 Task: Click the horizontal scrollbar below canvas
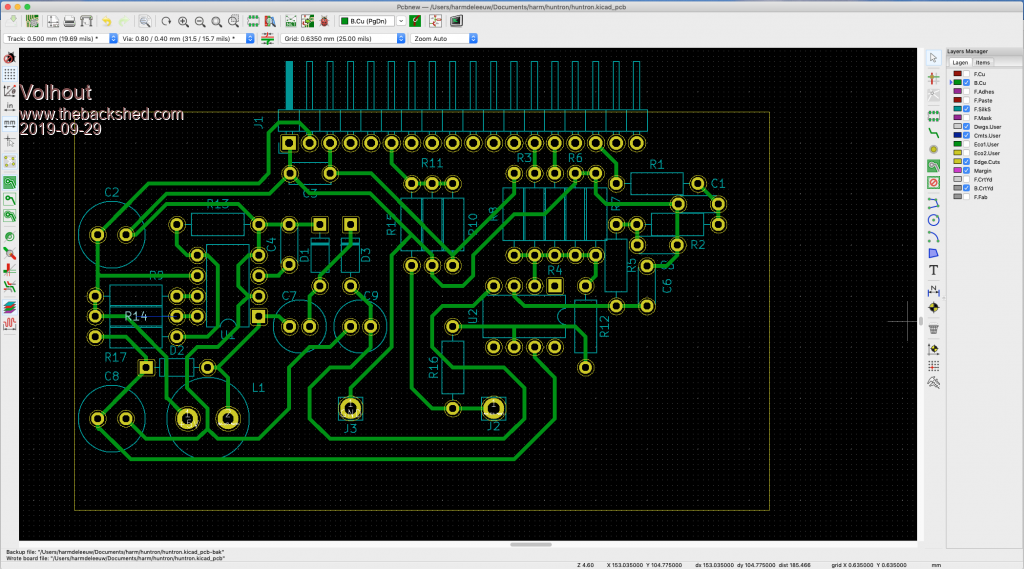pos(531,545)
